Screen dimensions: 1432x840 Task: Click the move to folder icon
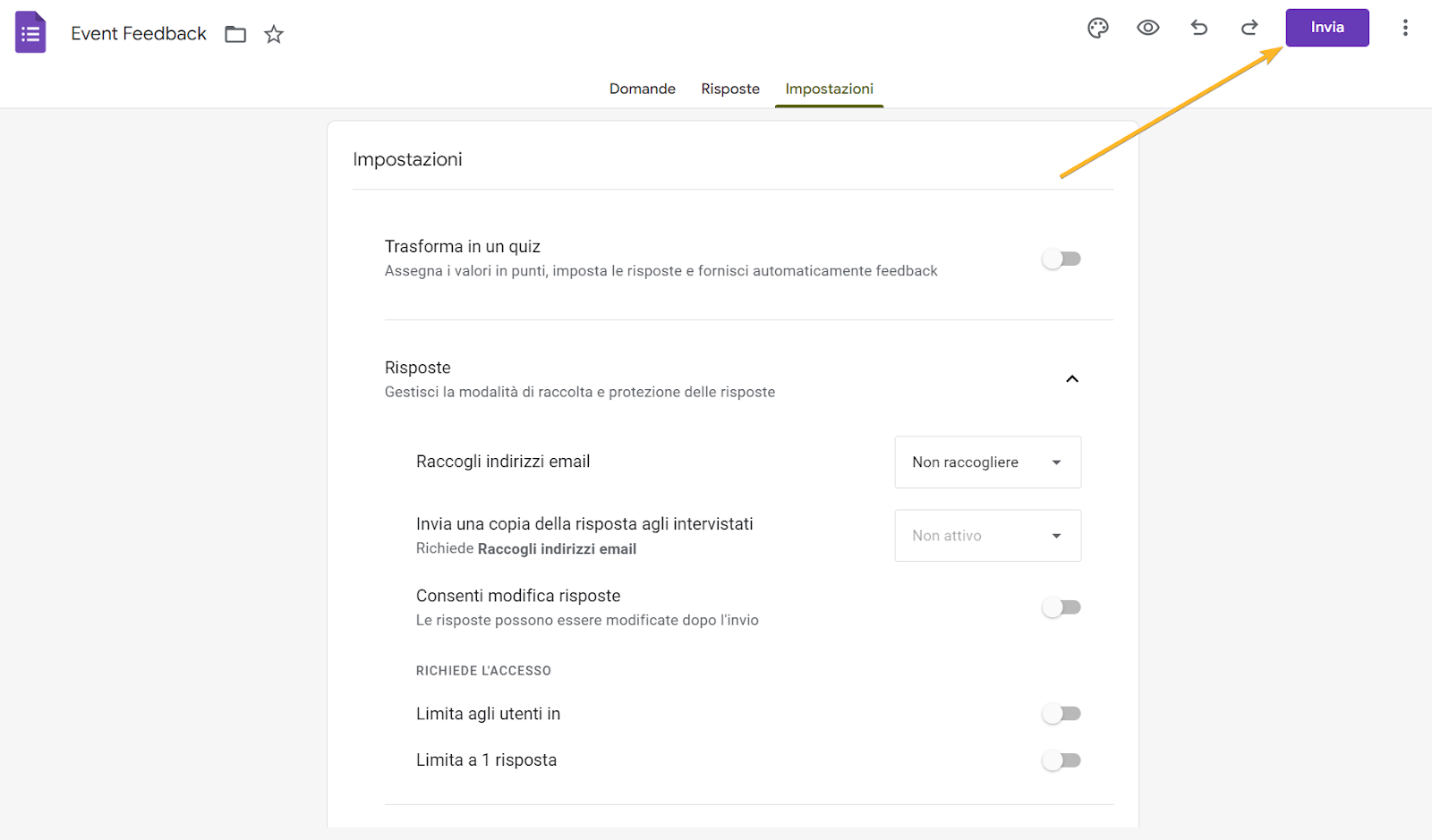pyautogui.click(x=235, y=35)
